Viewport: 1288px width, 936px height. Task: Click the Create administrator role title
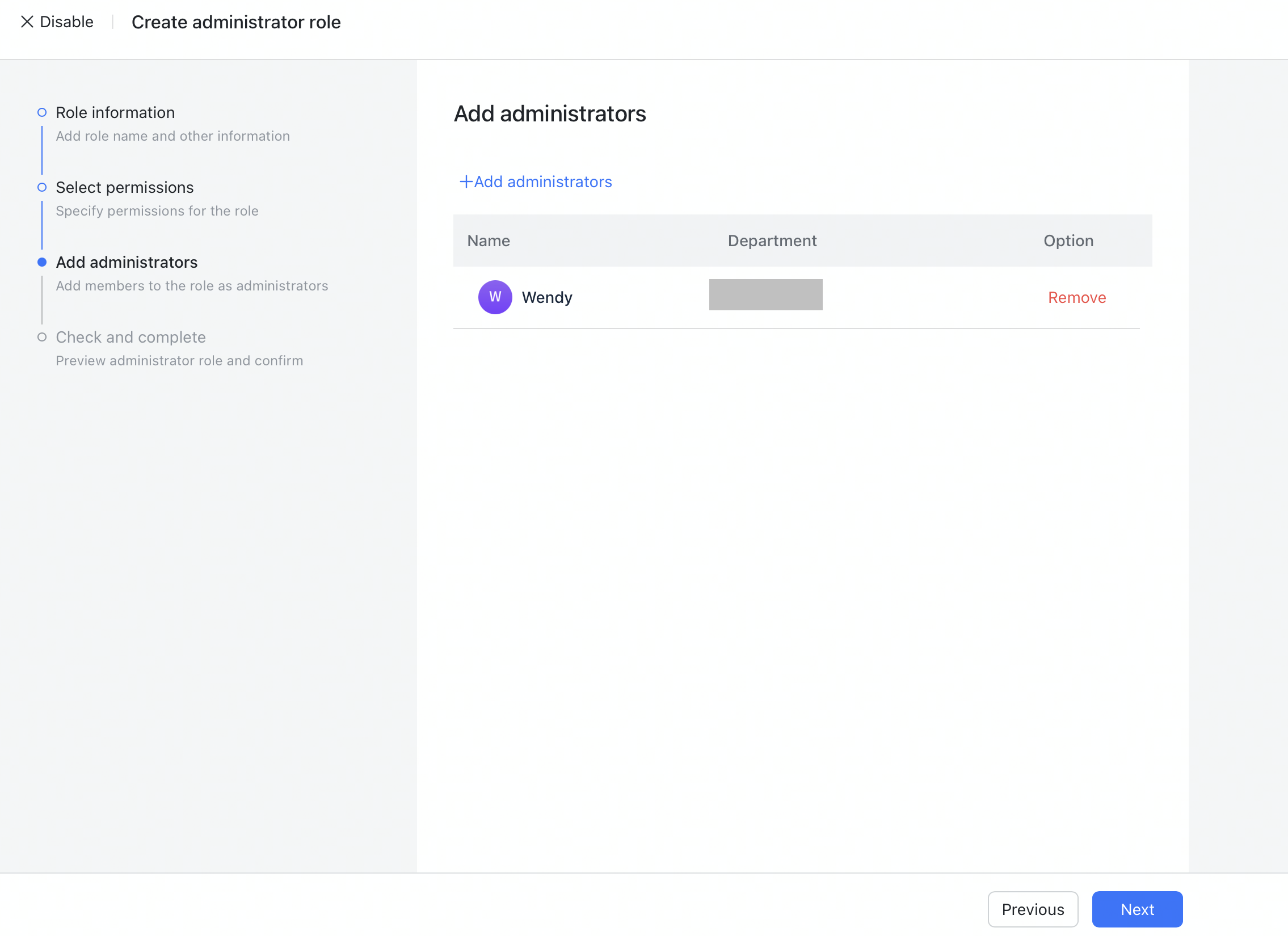[x=236, y=22]
